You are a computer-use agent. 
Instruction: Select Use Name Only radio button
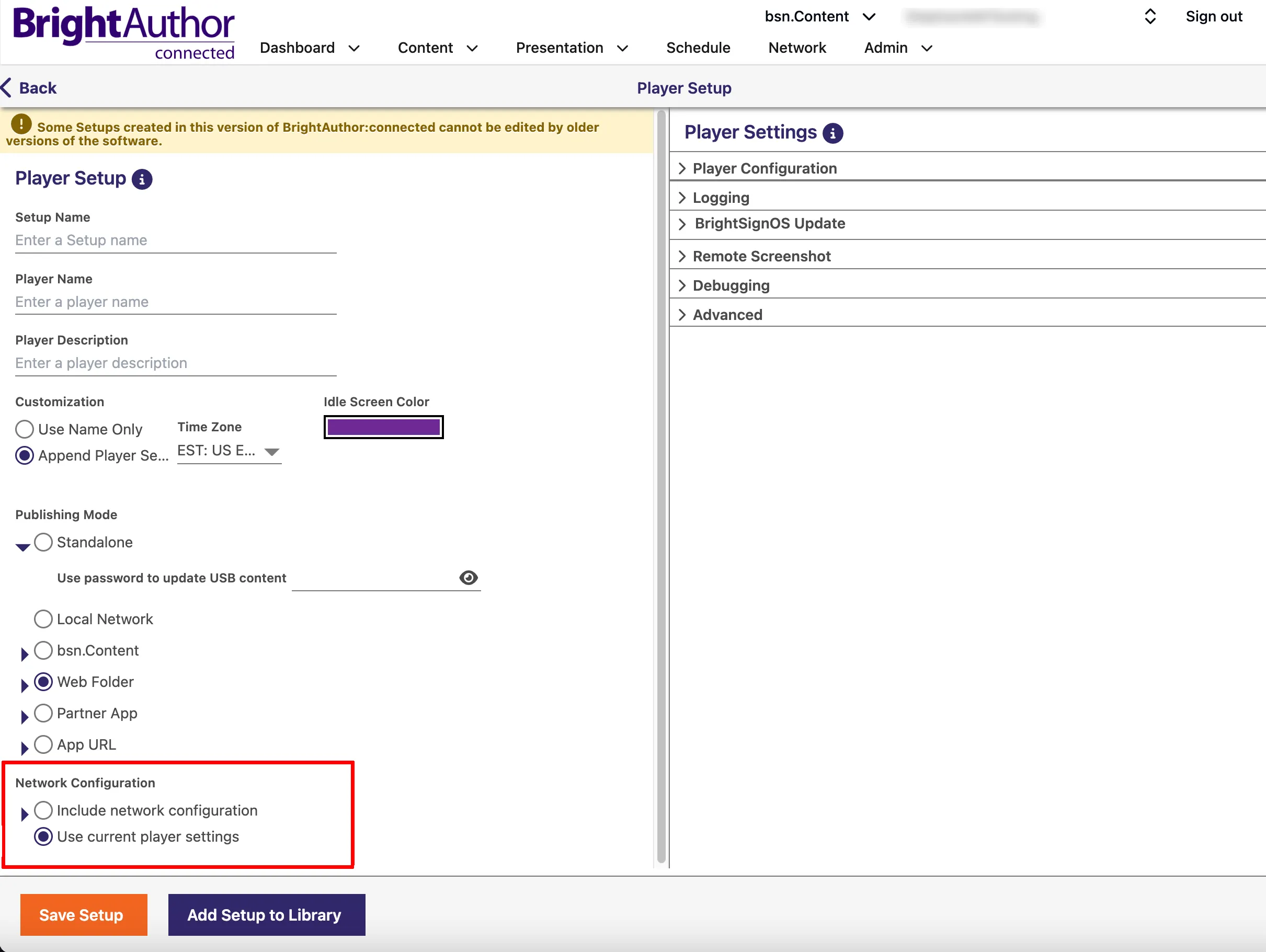pos(25,429)
